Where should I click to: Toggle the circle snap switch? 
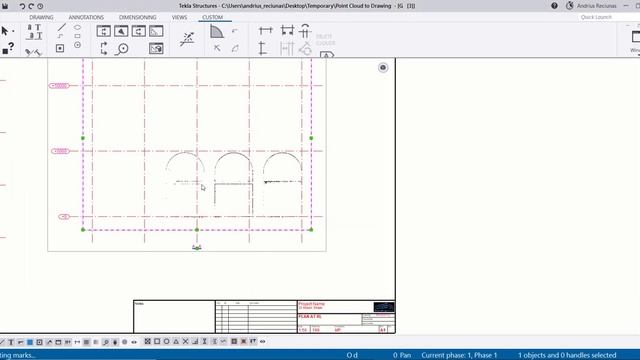[167, 341]
